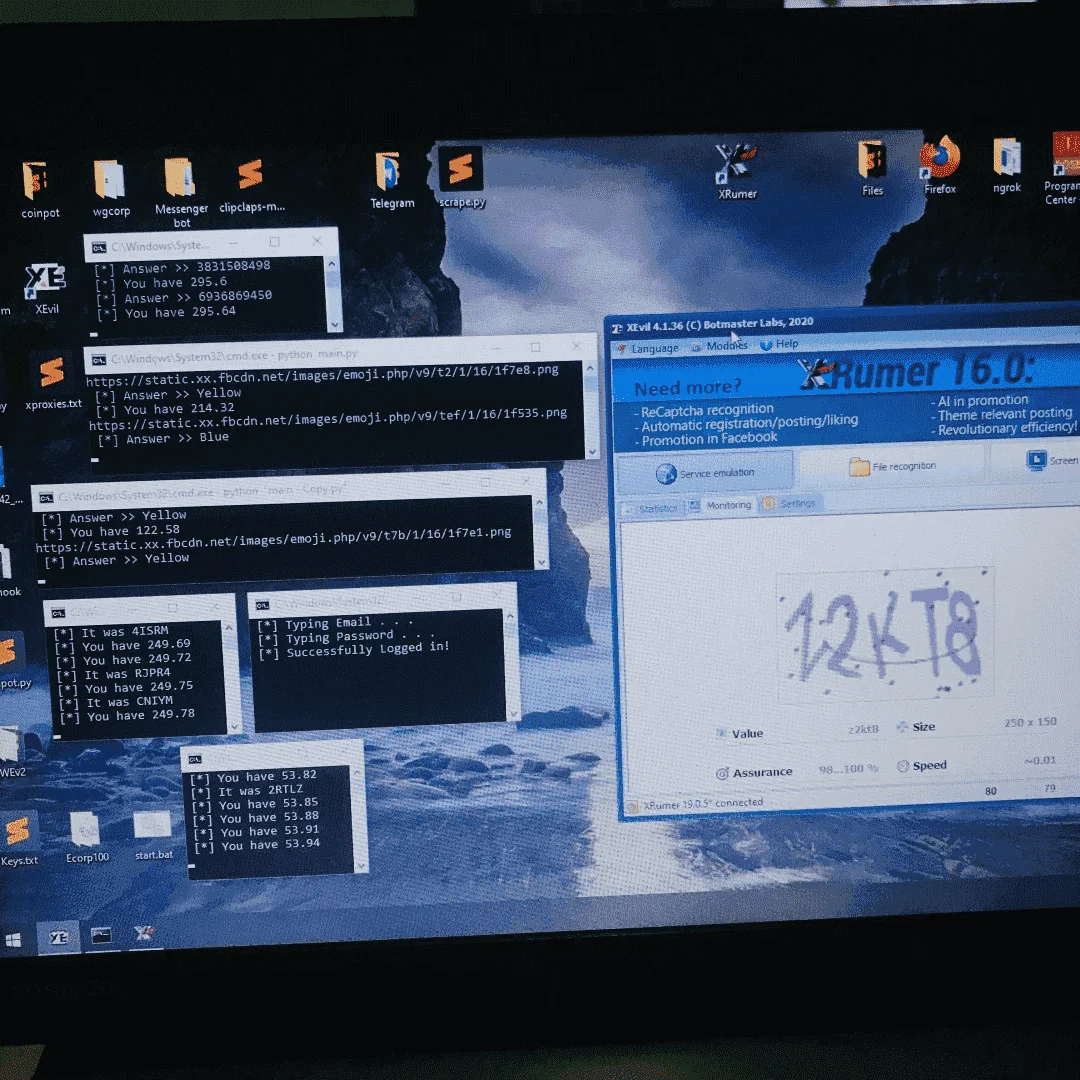This screenshot has height=1080, width=1080.
Task: Open the ngrok desktop icon
Action: click(x=1006, y=165)
